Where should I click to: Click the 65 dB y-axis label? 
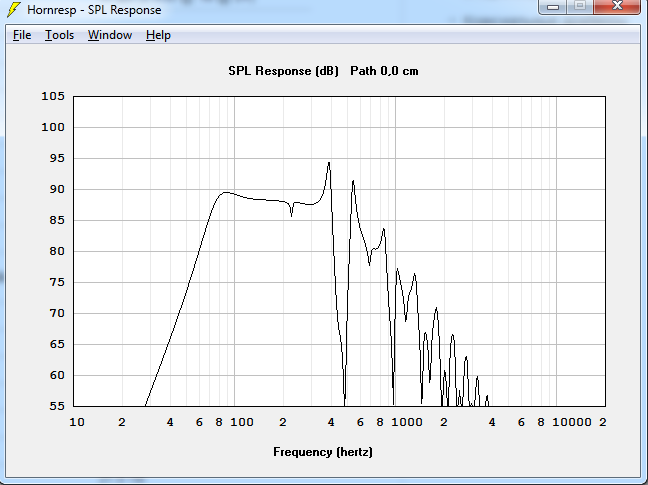(57, 344)
